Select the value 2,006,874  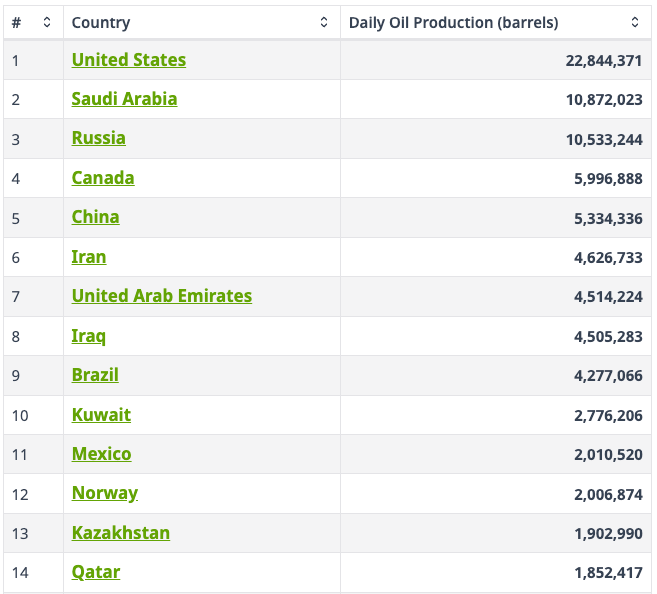[608, 495]
